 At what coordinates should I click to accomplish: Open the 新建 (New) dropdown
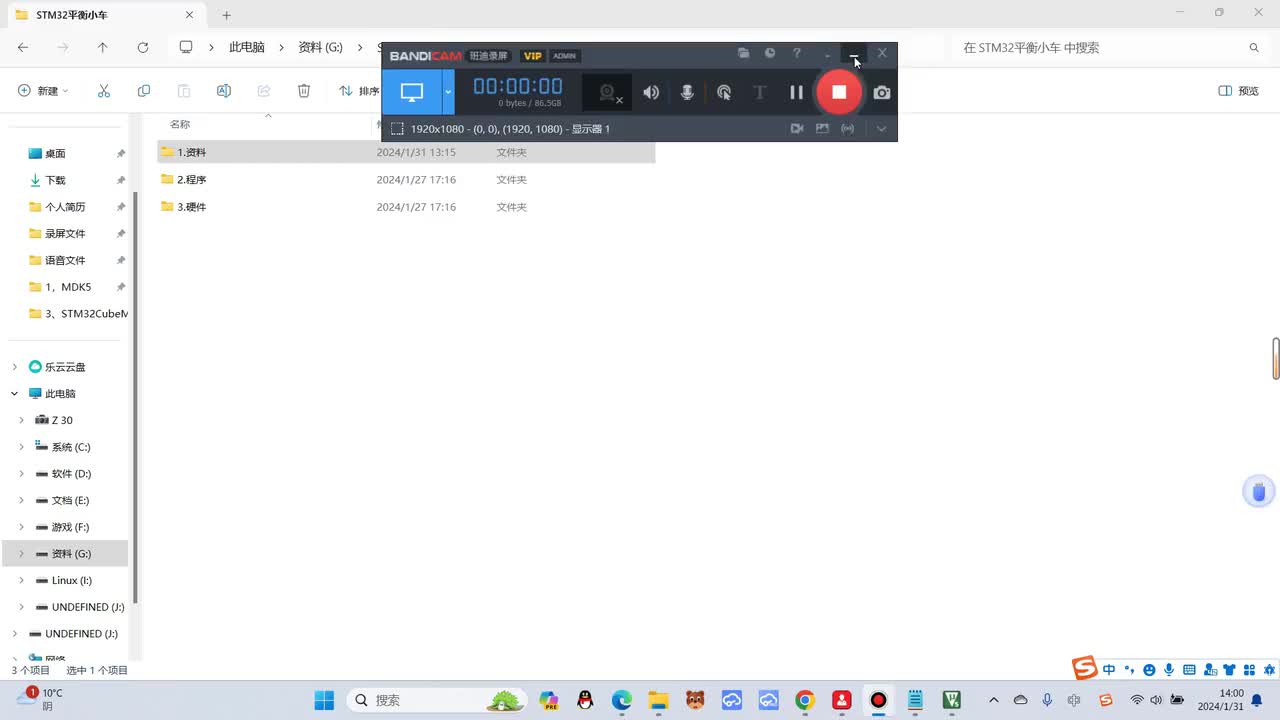coord(44,91)
